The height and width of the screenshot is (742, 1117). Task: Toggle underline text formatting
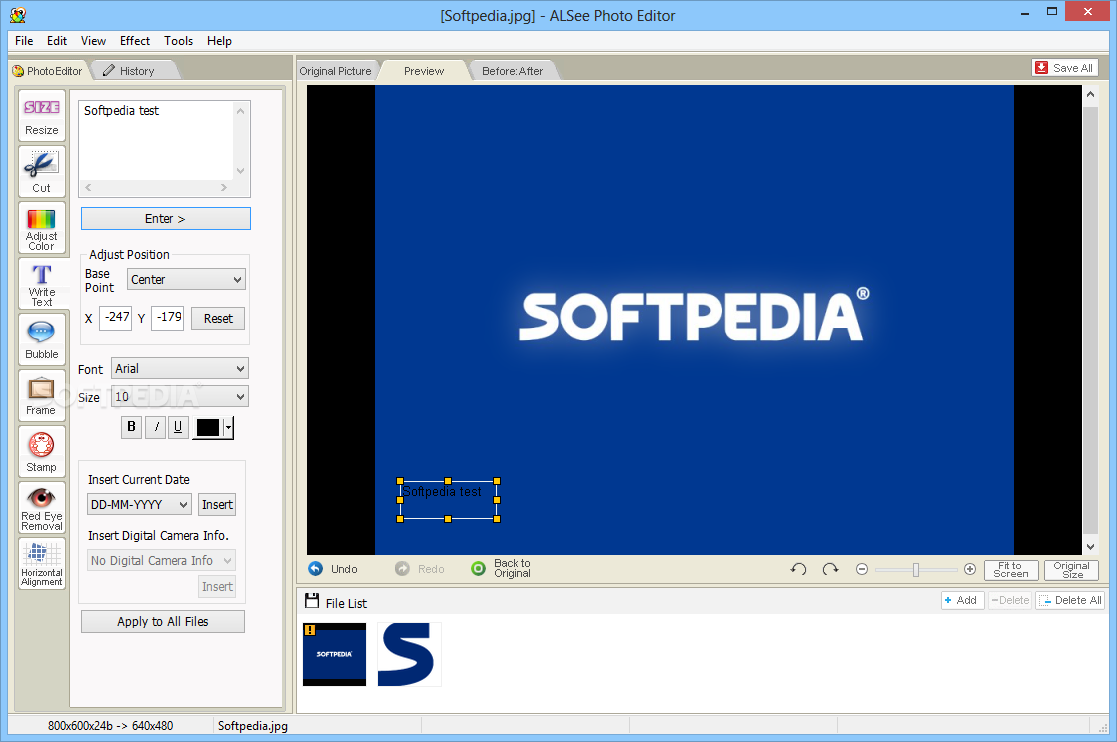coord(178,427)
